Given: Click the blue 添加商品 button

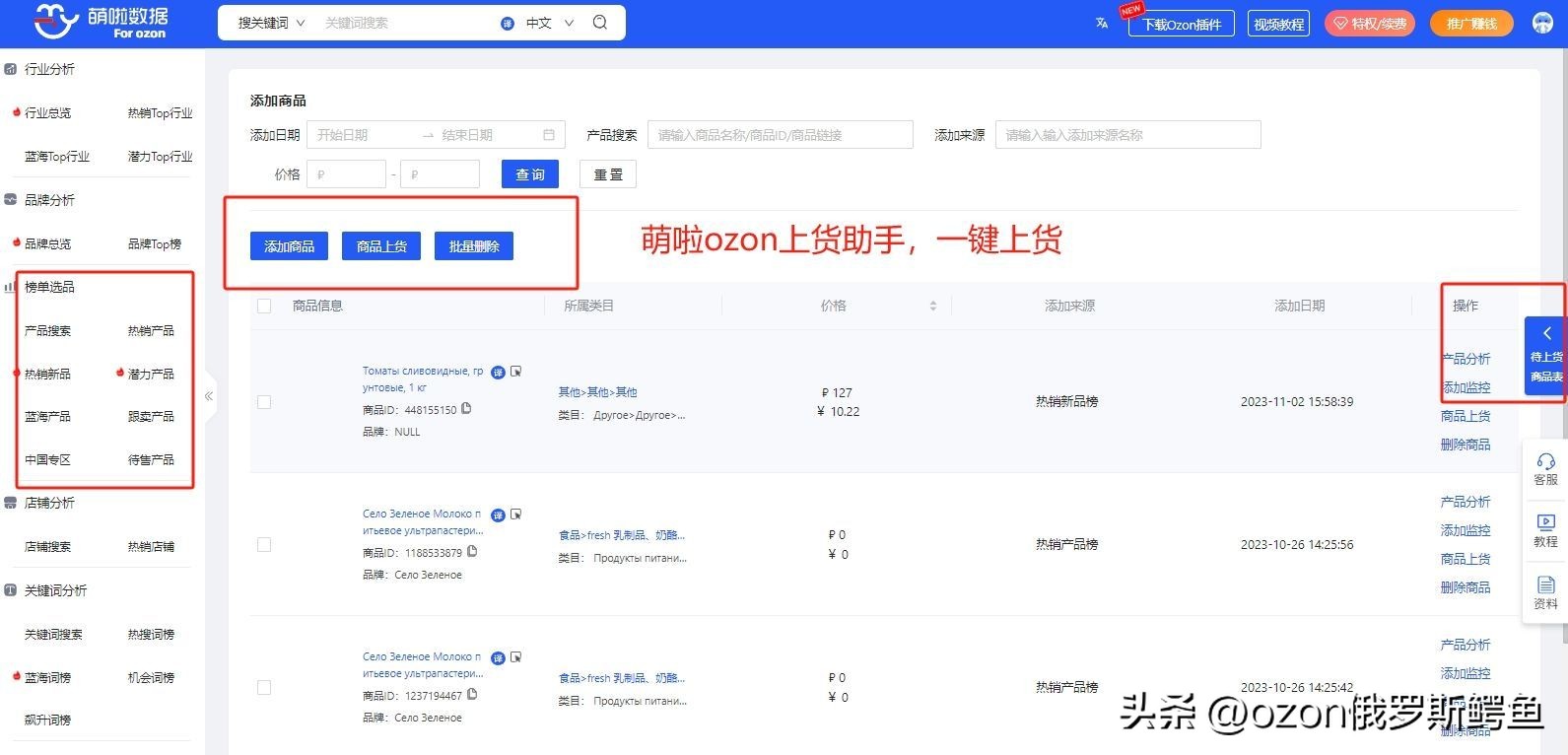Looking at the screenshot, I should [x=289, y=246].
